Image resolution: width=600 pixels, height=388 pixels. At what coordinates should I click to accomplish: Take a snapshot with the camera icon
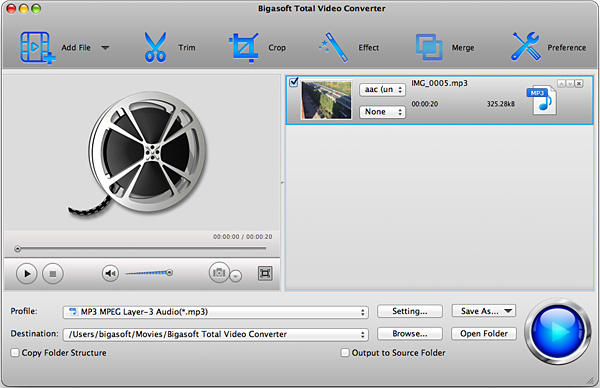click(219, 272)
